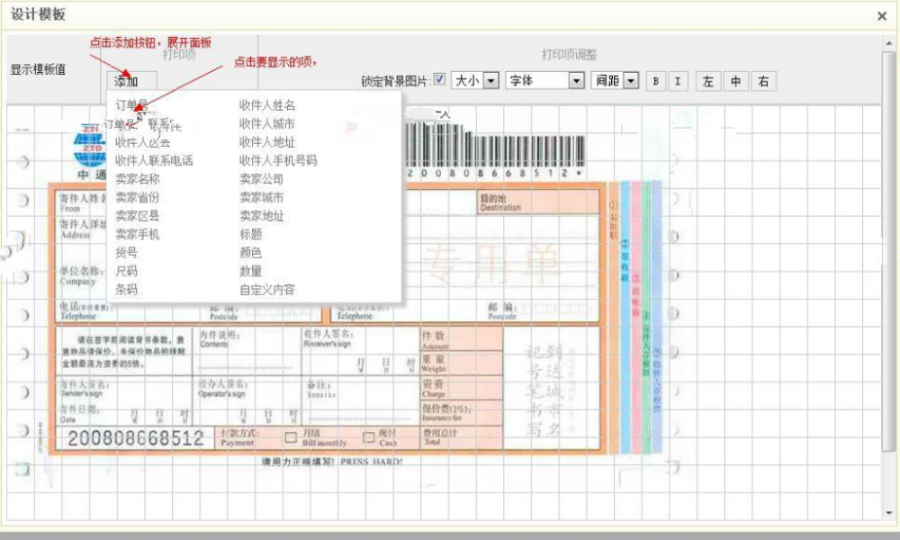This screenshot has width=900, height=540.
Task: Toggle bold with the B button
Action: pyautogui.click(x=656, y=81)
